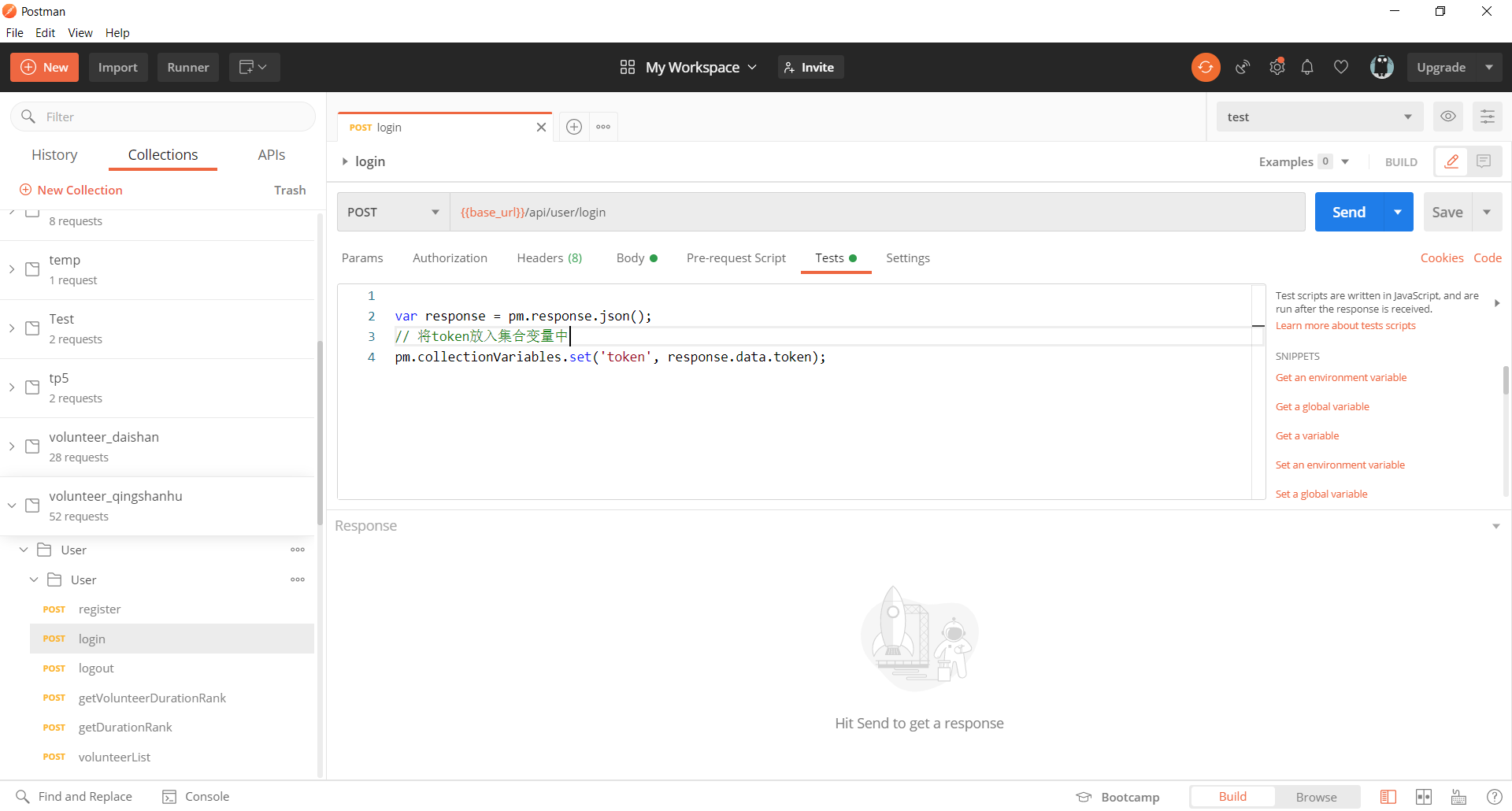Insert 'Get an environment variable' snippet
The image size is (1512, 811).
pyautogui.click(x=1341, y=378)
